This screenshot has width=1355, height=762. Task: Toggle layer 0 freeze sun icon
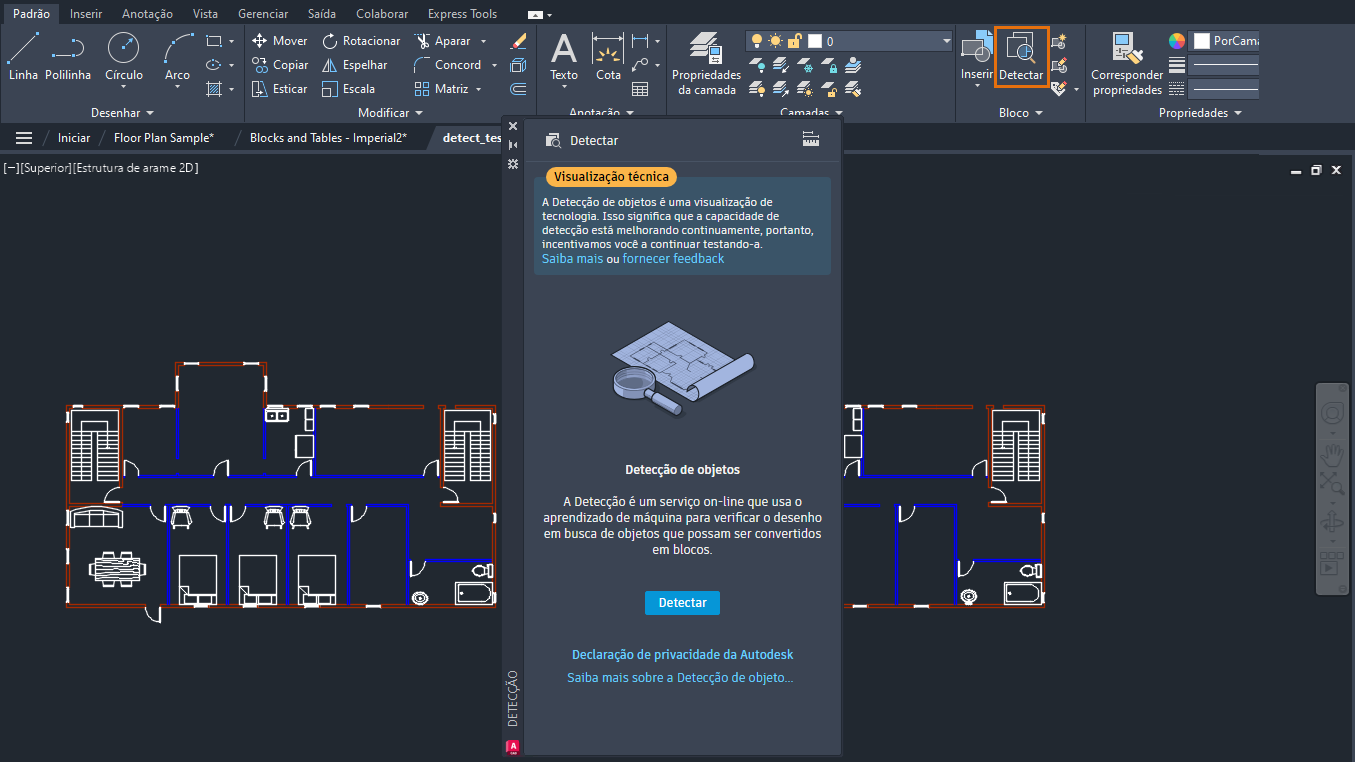pos(775,41)
